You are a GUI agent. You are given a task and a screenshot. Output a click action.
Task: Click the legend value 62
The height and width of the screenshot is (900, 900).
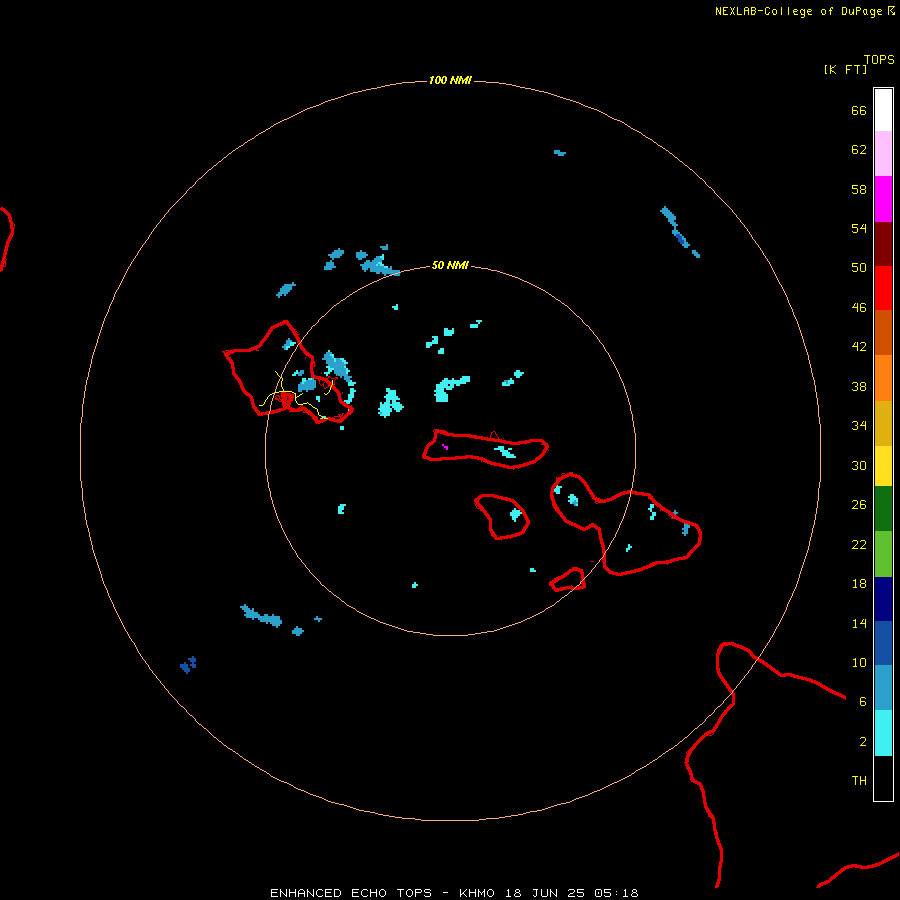point(859,150)
